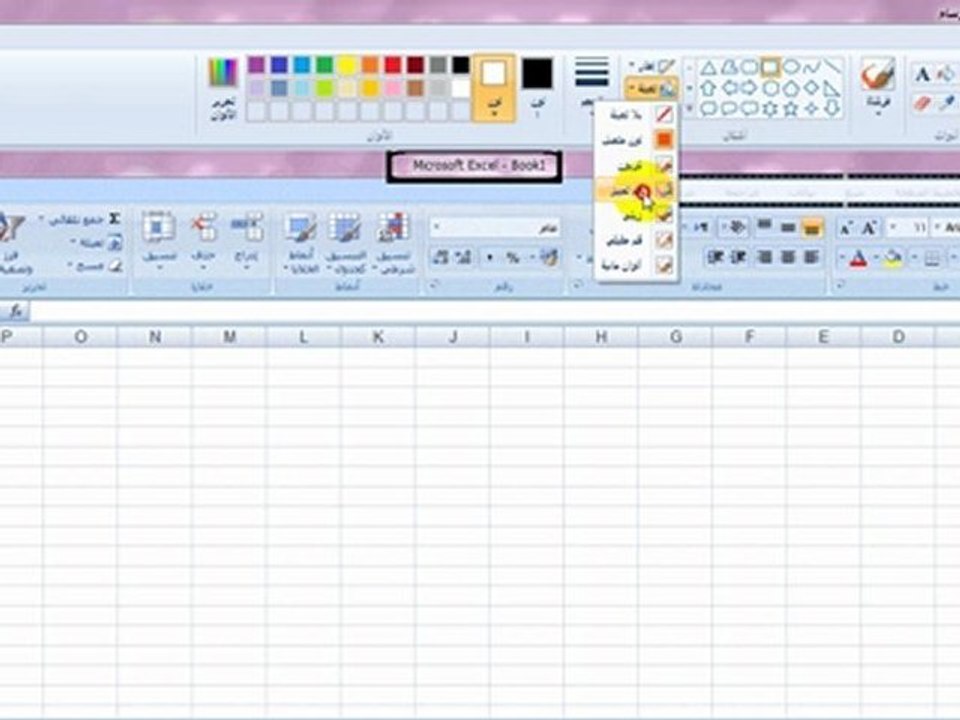Image resolution: width=960 pixels, height=720 pixels.
Task: Pick the curve shape from shapes gallery
Action: (811, 67)
